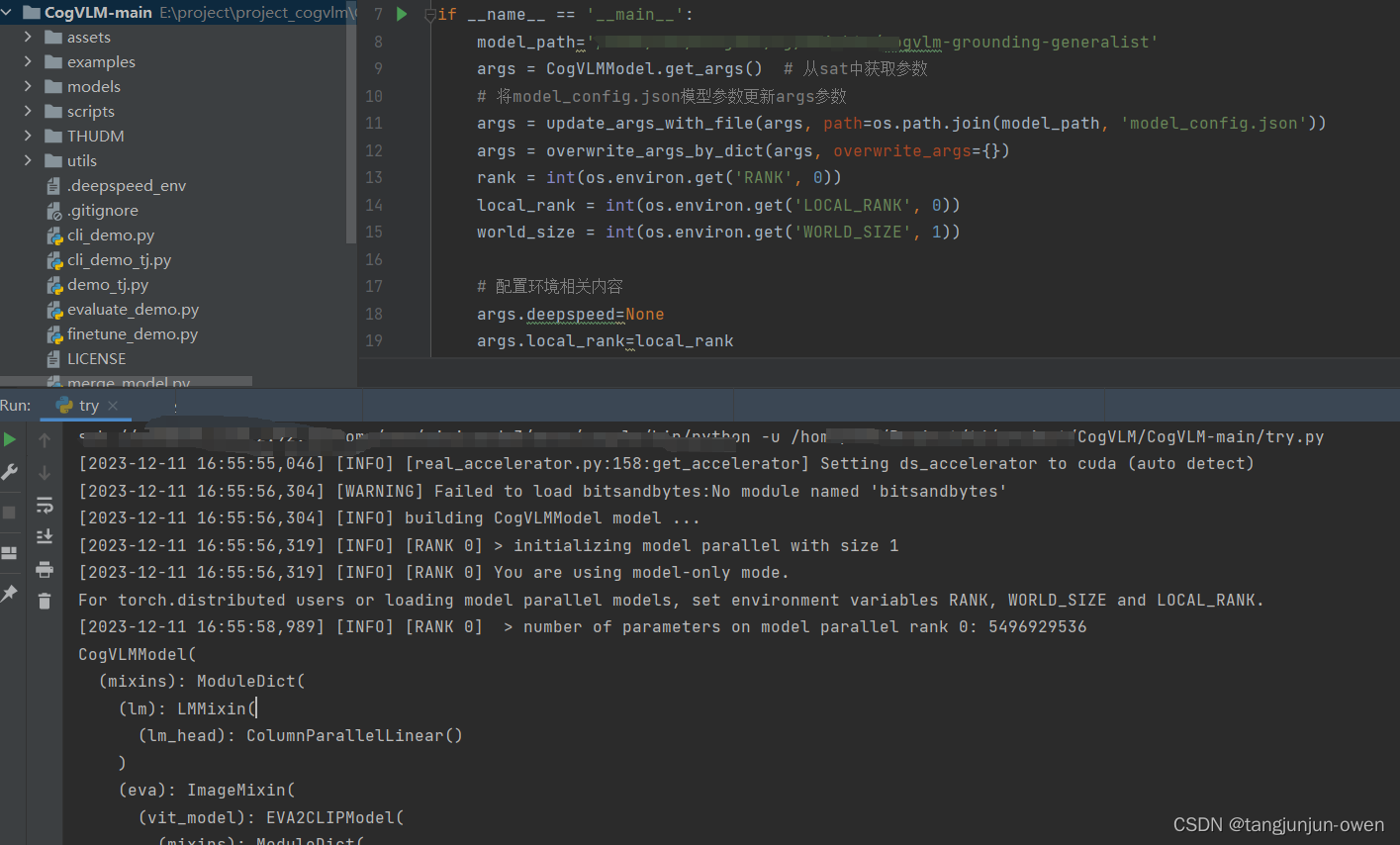Click 'overwrite_args_by_dict' call on line 12
Image resolution: width=1400 pixels, height=845 pixels.
pos(654,151)
